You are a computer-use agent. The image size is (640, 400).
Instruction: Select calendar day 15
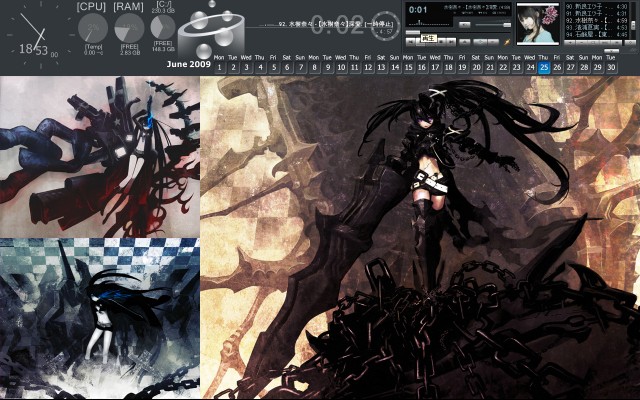click(409, 67)
